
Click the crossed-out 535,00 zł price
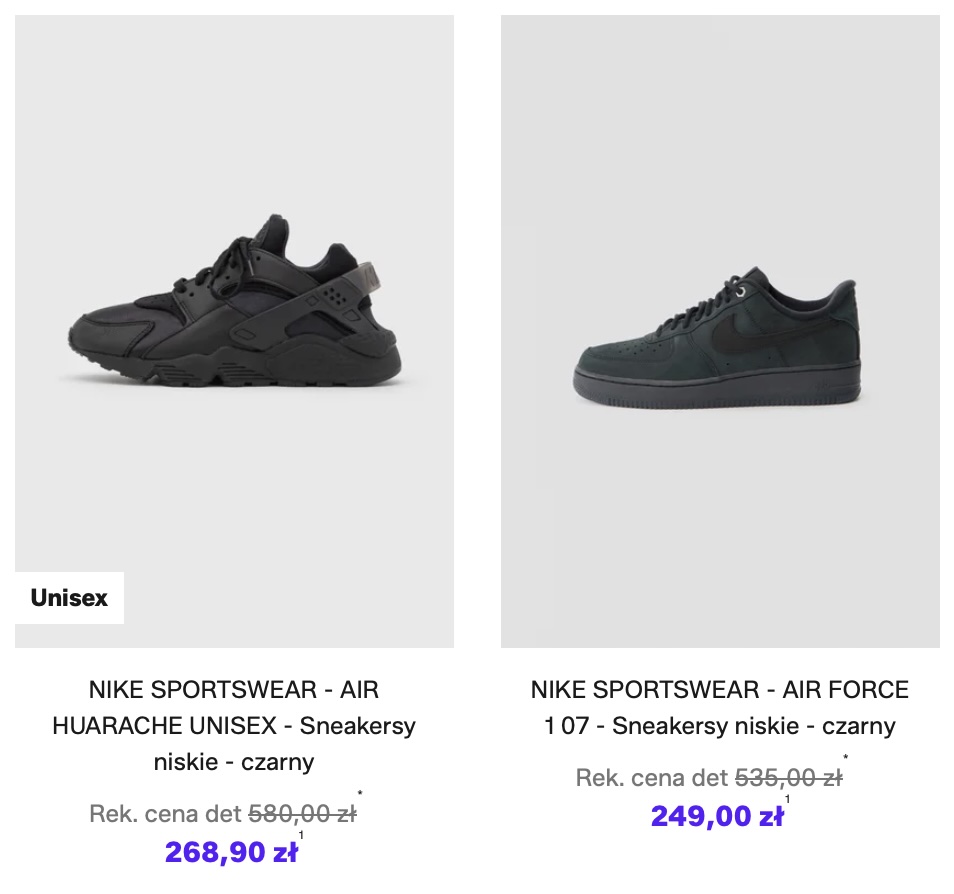(788, 778)
